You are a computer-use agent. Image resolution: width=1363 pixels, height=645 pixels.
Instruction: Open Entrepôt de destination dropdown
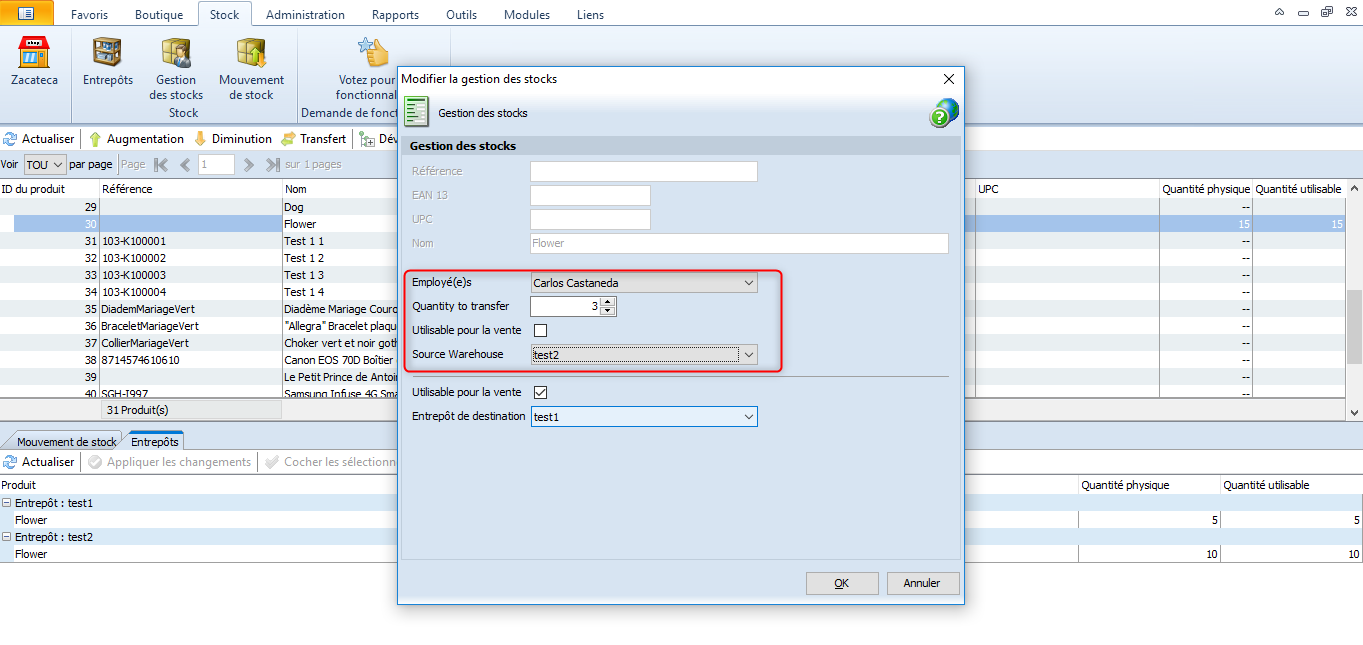click(x=749, y=417)
